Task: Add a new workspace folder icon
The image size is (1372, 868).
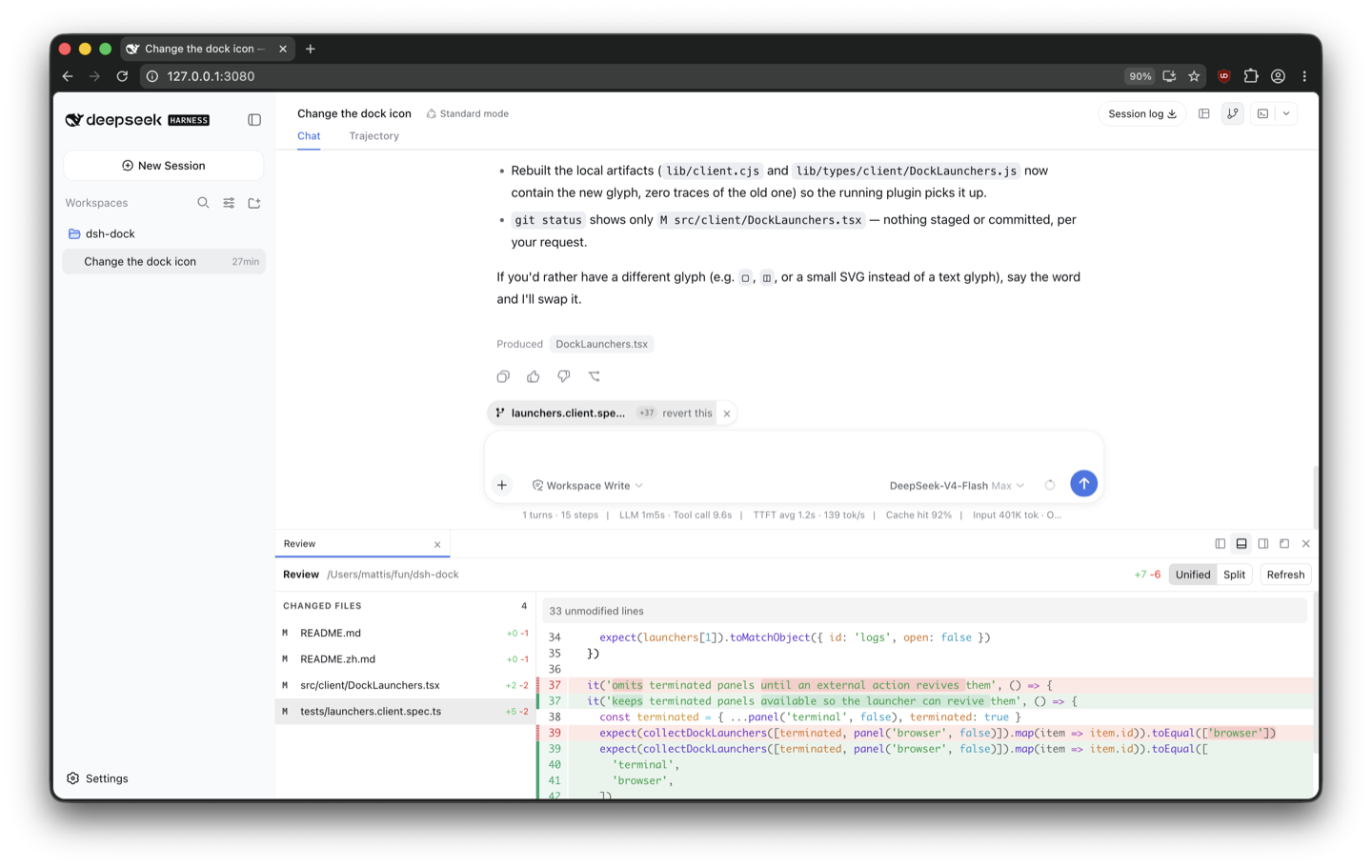Action: 254,203
